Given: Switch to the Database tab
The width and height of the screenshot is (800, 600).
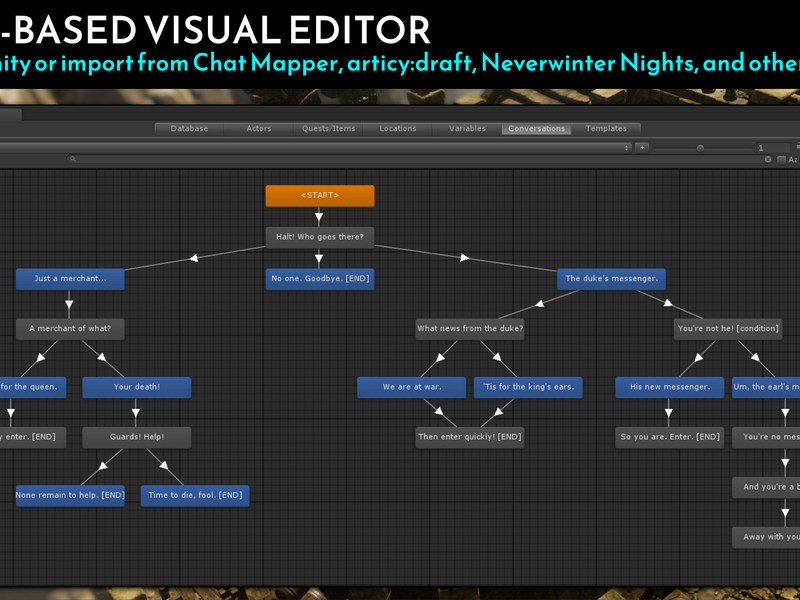Looking at the screenshot, I should click(x=189, y=129).
